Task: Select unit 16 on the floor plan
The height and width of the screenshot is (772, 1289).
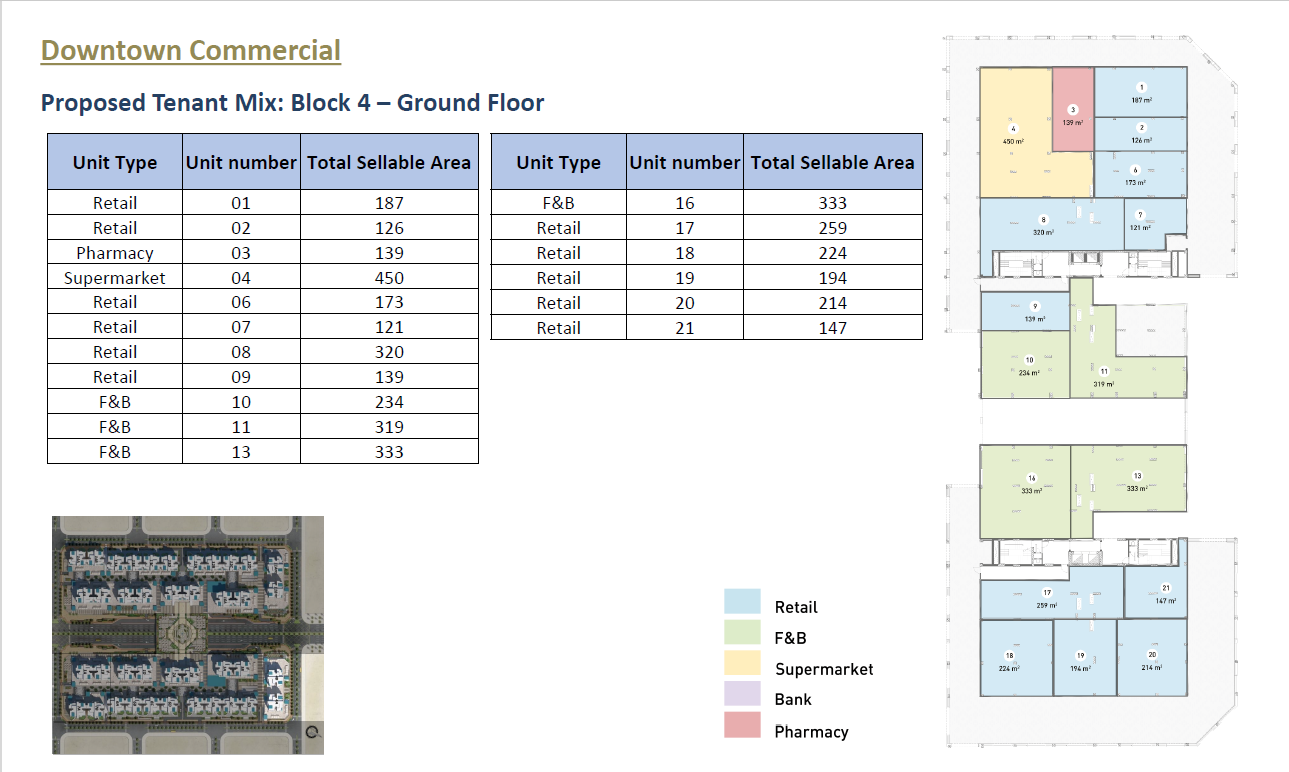Action: 1025,491
